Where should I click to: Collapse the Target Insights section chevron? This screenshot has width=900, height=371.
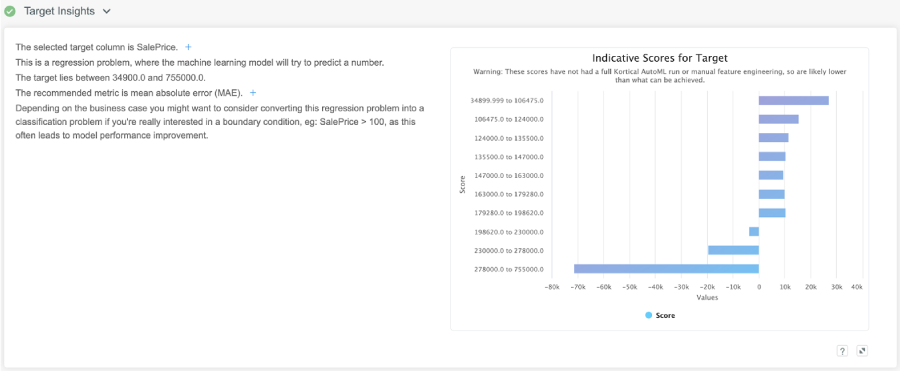click(x=107, y=12)
